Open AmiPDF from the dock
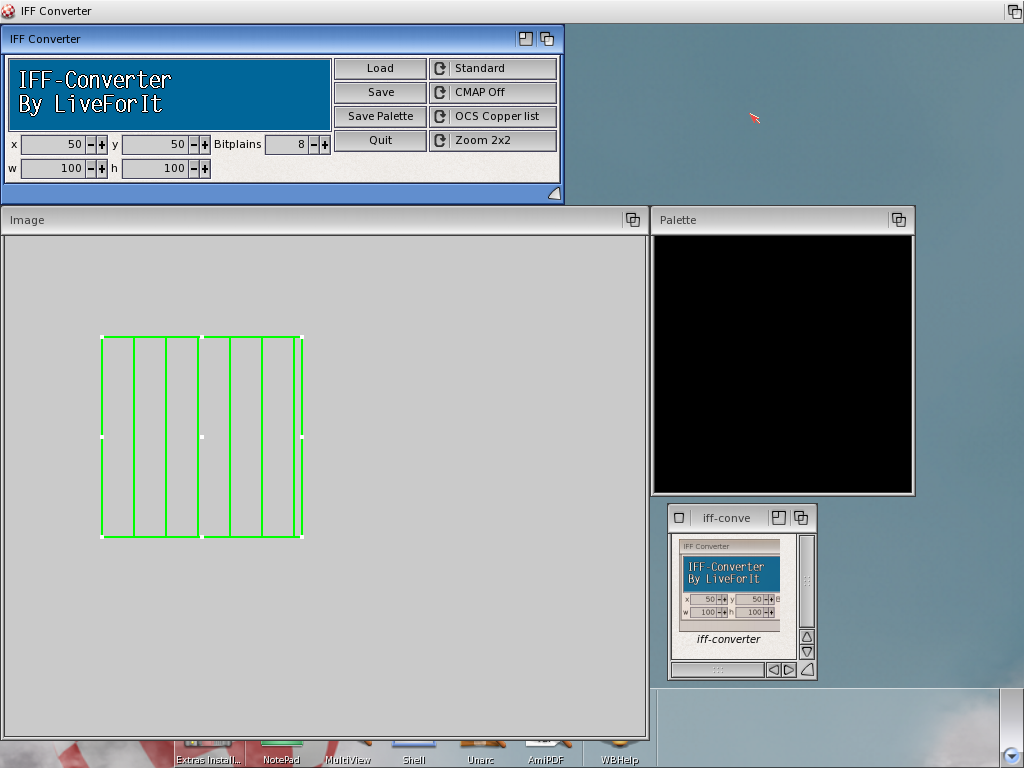Image resolution: width=1024 pixels, height=768 pixels. (548, 753)
